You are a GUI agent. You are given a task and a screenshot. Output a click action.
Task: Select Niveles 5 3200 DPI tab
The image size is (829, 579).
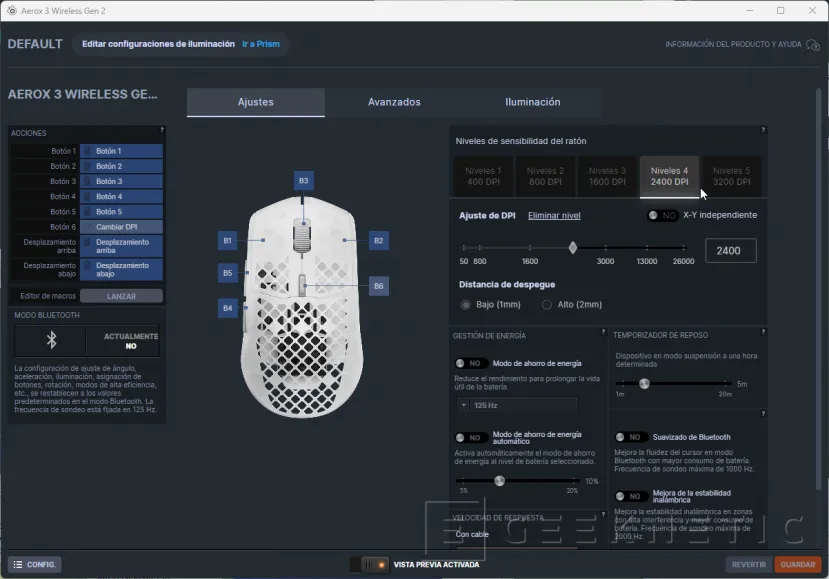(731, 177)
